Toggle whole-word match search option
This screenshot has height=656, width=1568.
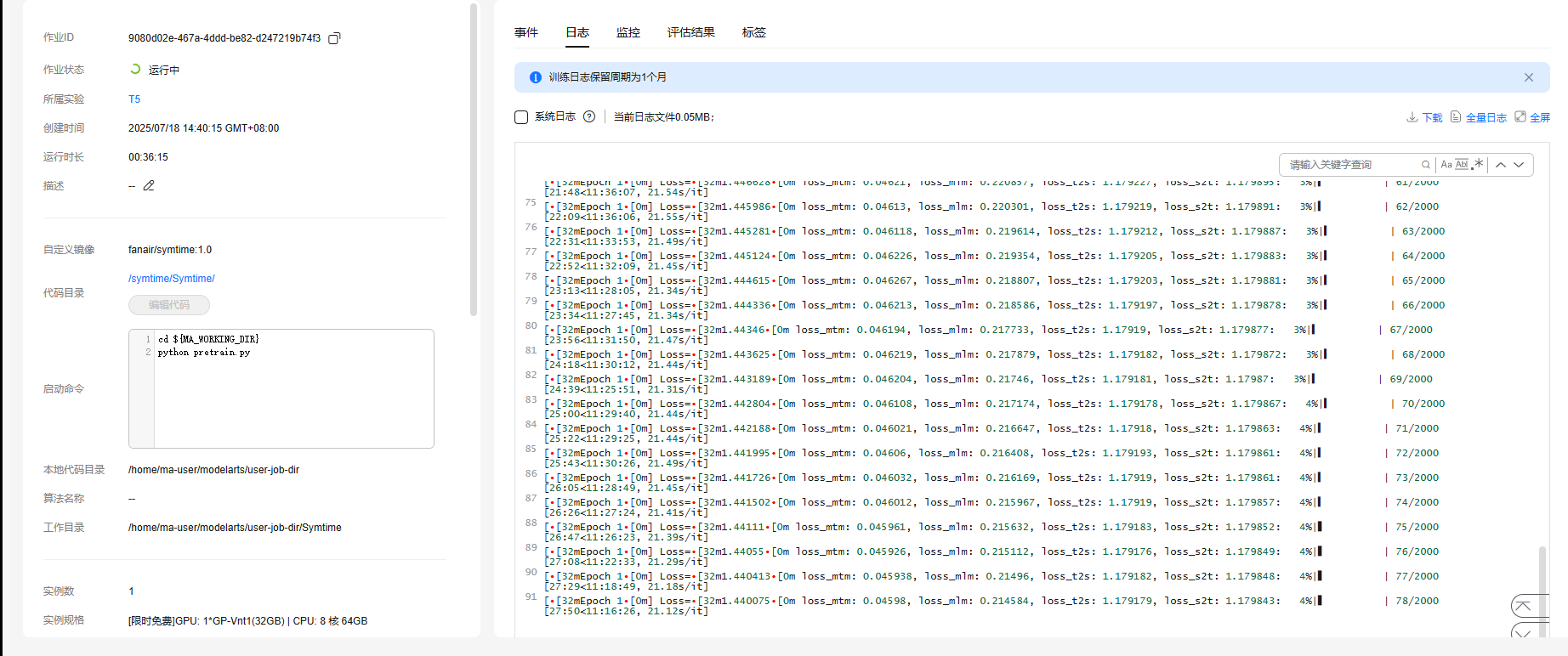[x=1462, y=164]
